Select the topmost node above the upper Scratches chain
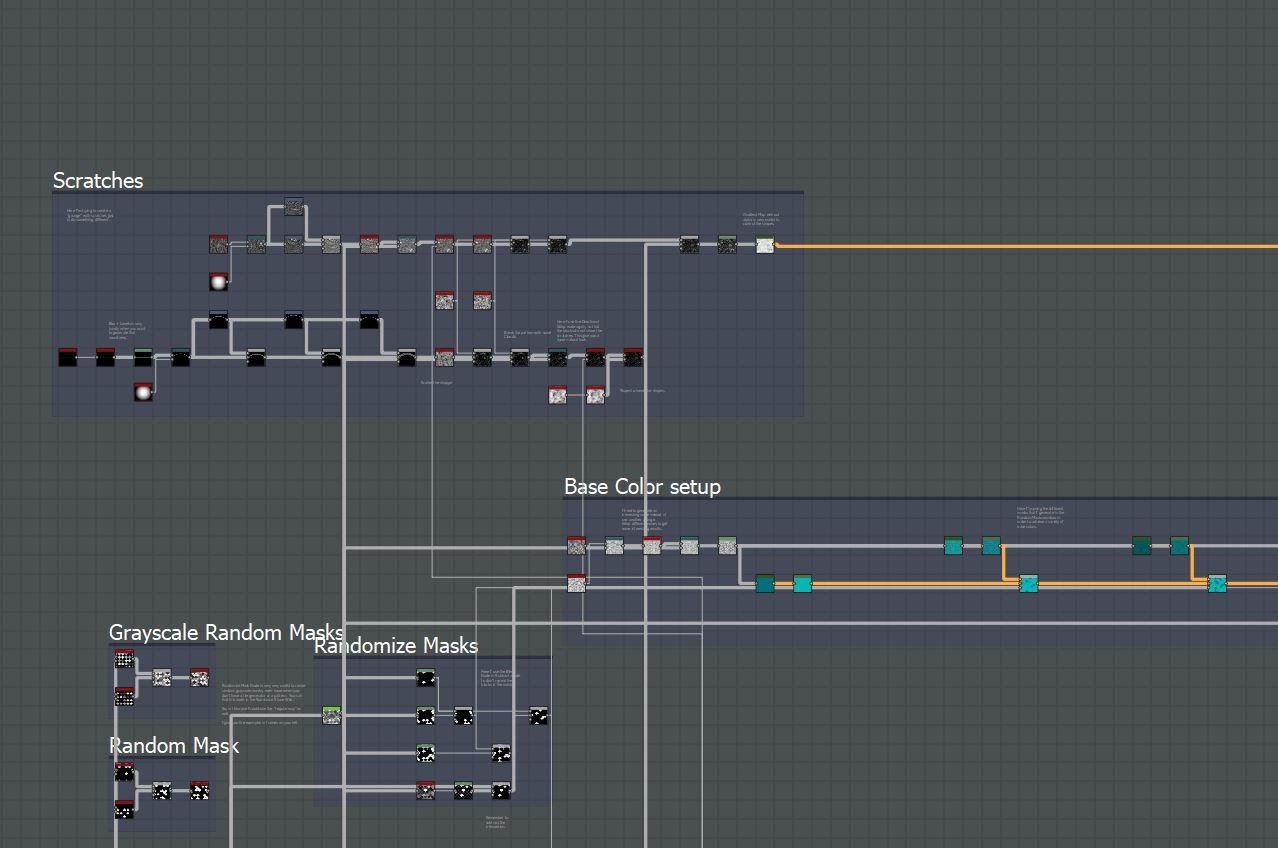 [293, 206]
